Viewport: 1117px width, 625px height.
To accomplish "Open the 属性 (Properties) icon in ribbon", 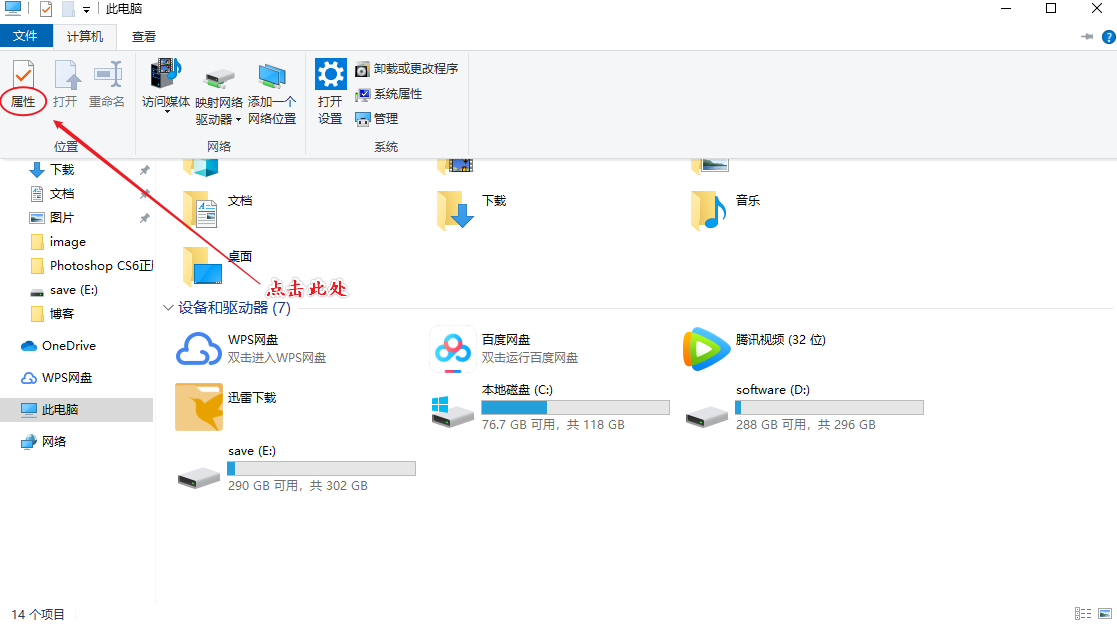I will [x=22, y=85].
